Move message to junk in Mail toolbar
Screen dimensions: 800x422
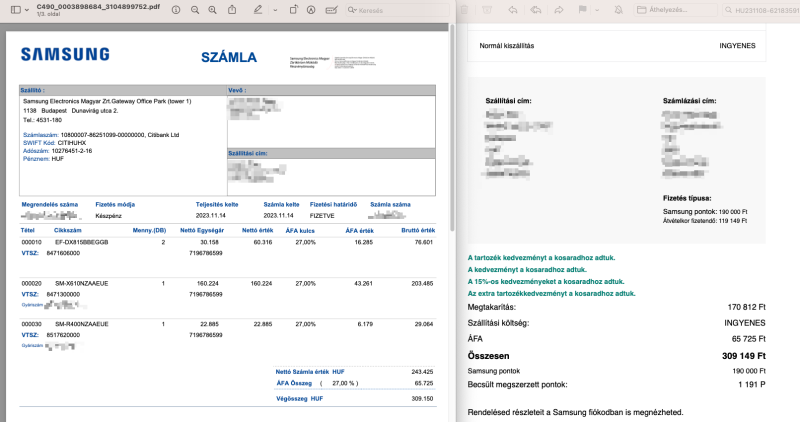tap(487, 10)
